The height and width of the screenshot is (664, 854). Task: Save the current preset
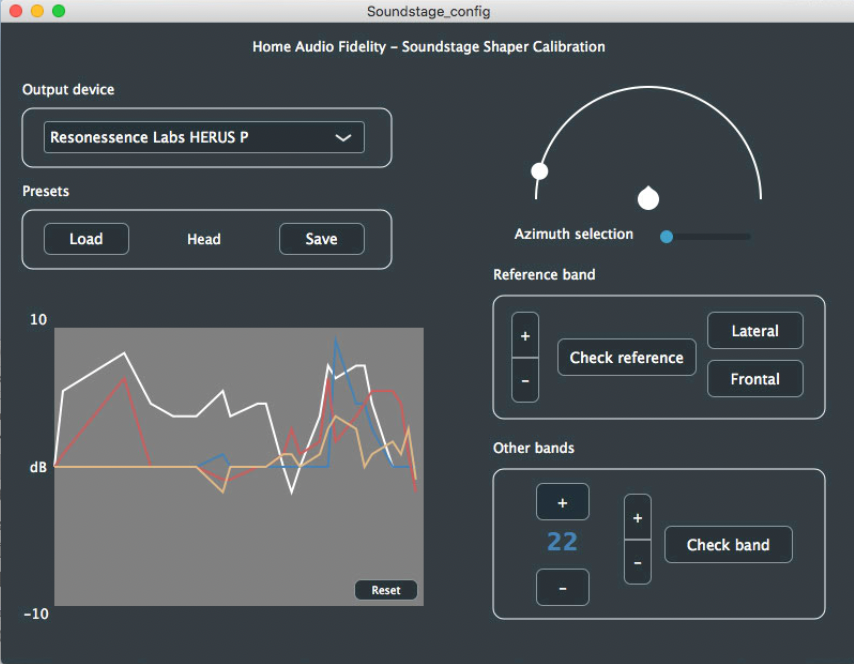tap(321, 239)
